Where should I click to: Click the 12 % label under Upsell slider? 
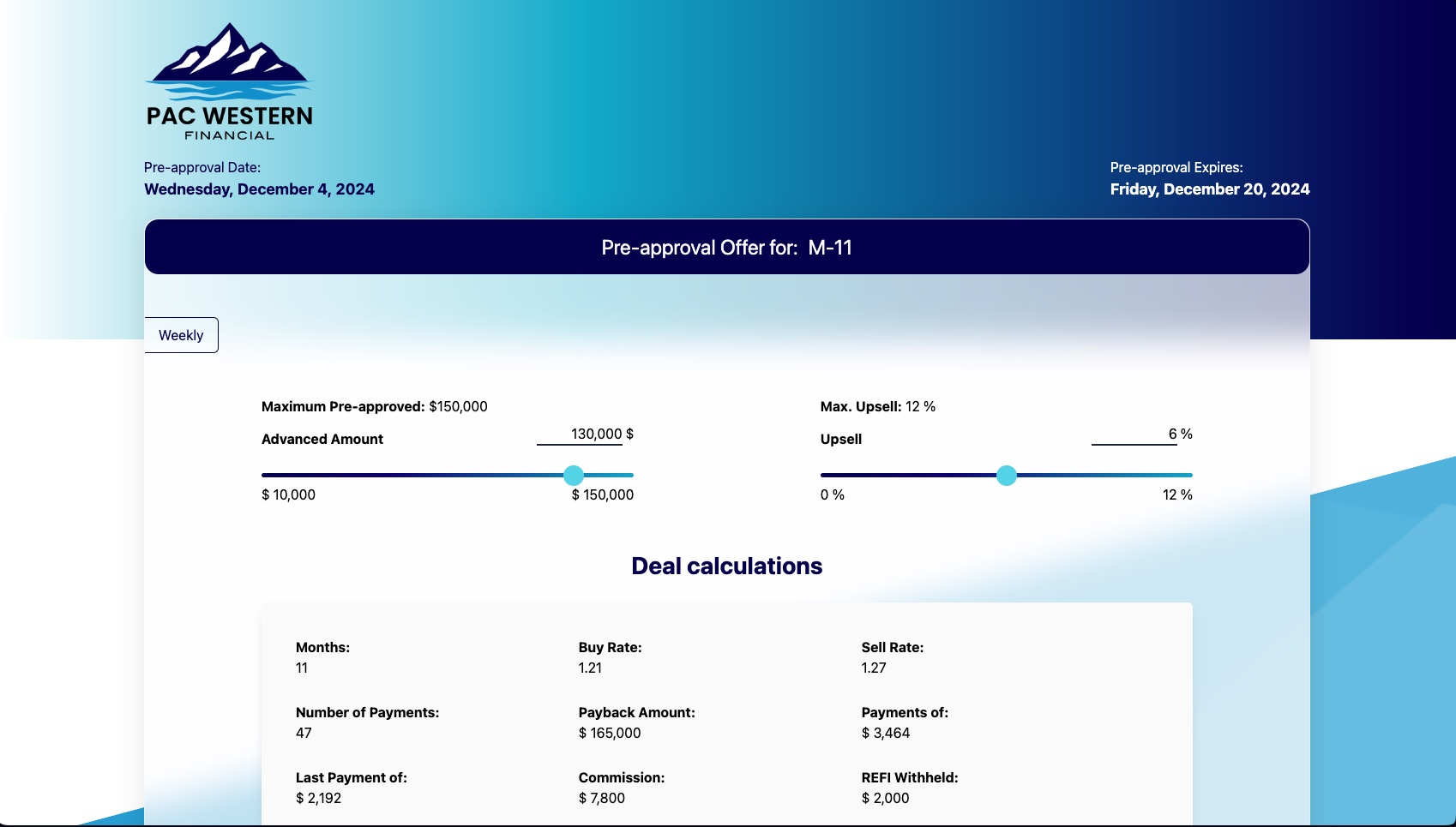1176,495
